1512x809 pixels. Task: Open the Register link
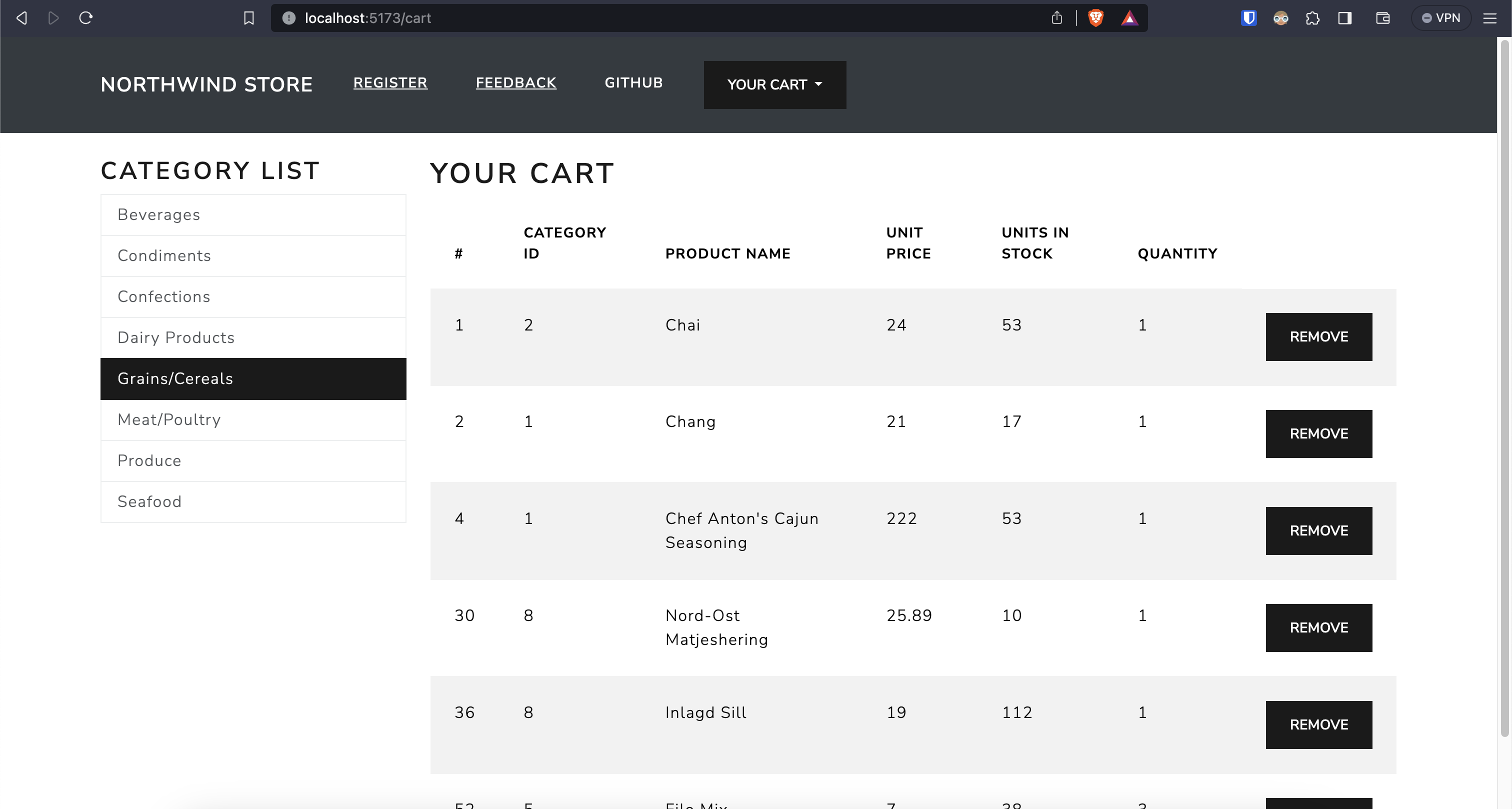point(389,83)
